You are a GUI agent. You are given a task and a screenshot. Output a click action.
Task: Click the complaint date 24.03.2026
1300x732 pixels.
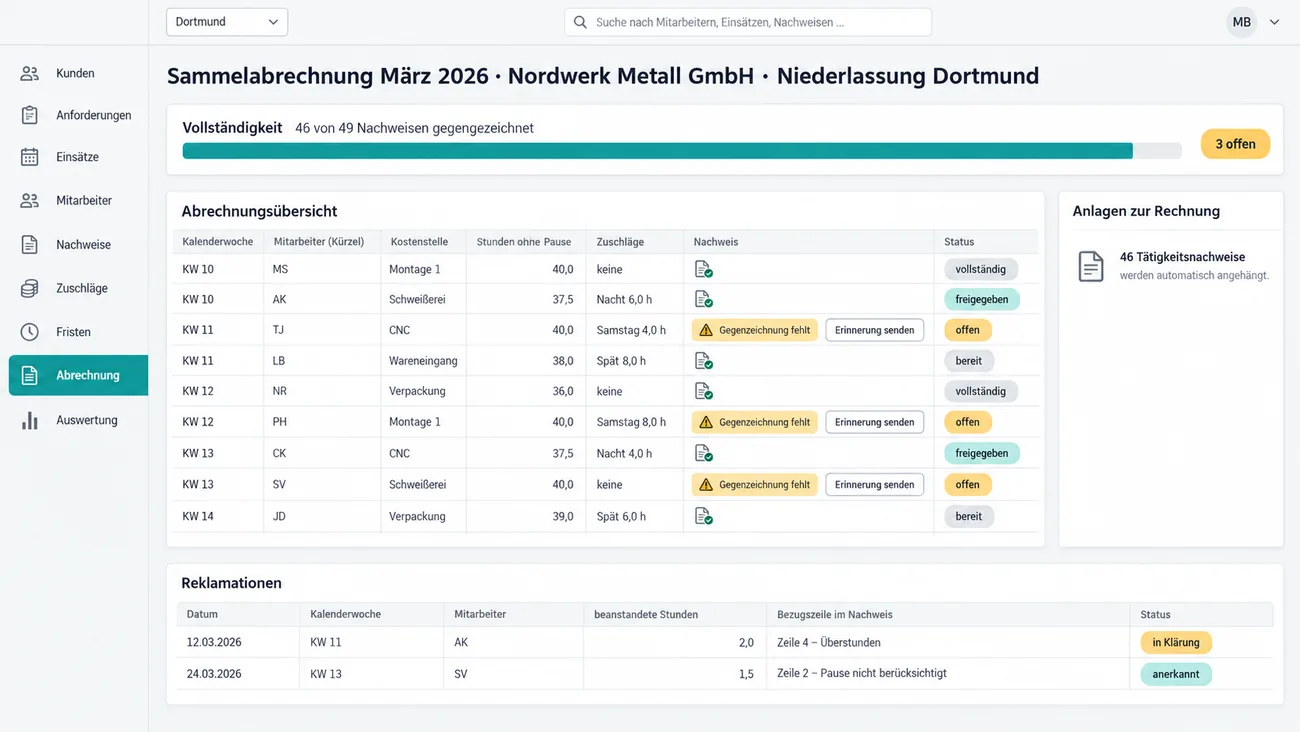214,674
